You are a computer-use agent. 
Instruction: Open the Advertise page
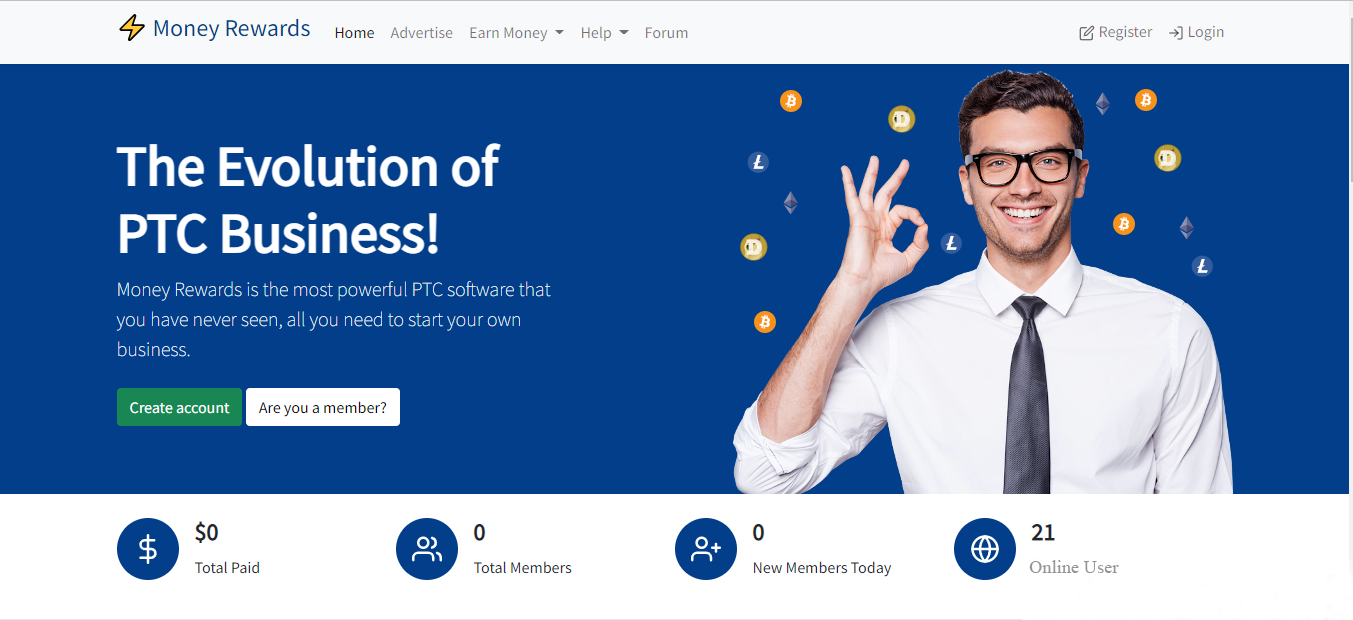[x=421, y=33]
